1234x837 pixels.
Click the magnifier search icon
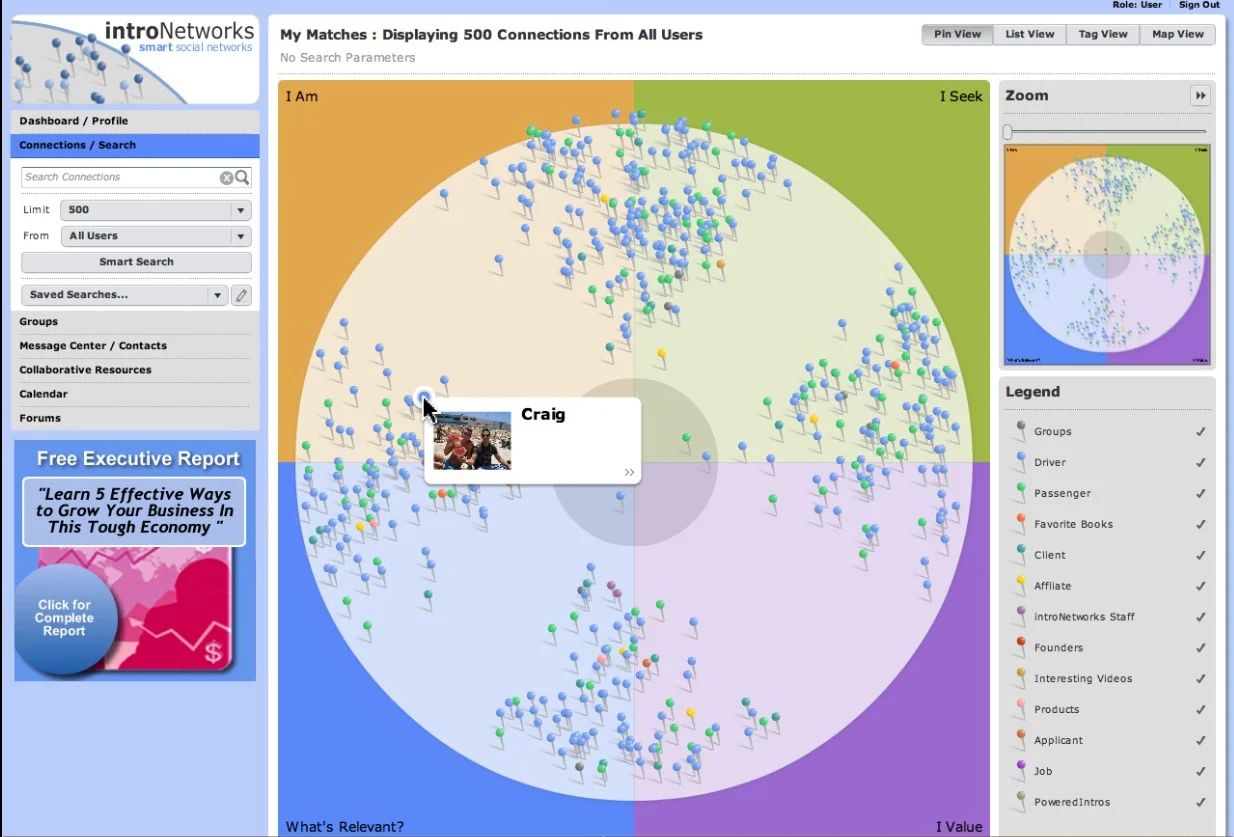pos(241,177)
